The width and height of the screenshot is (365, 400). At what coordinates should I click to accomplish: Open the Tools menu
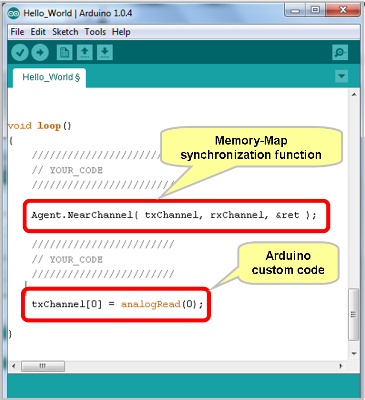[x=95, y=32]
